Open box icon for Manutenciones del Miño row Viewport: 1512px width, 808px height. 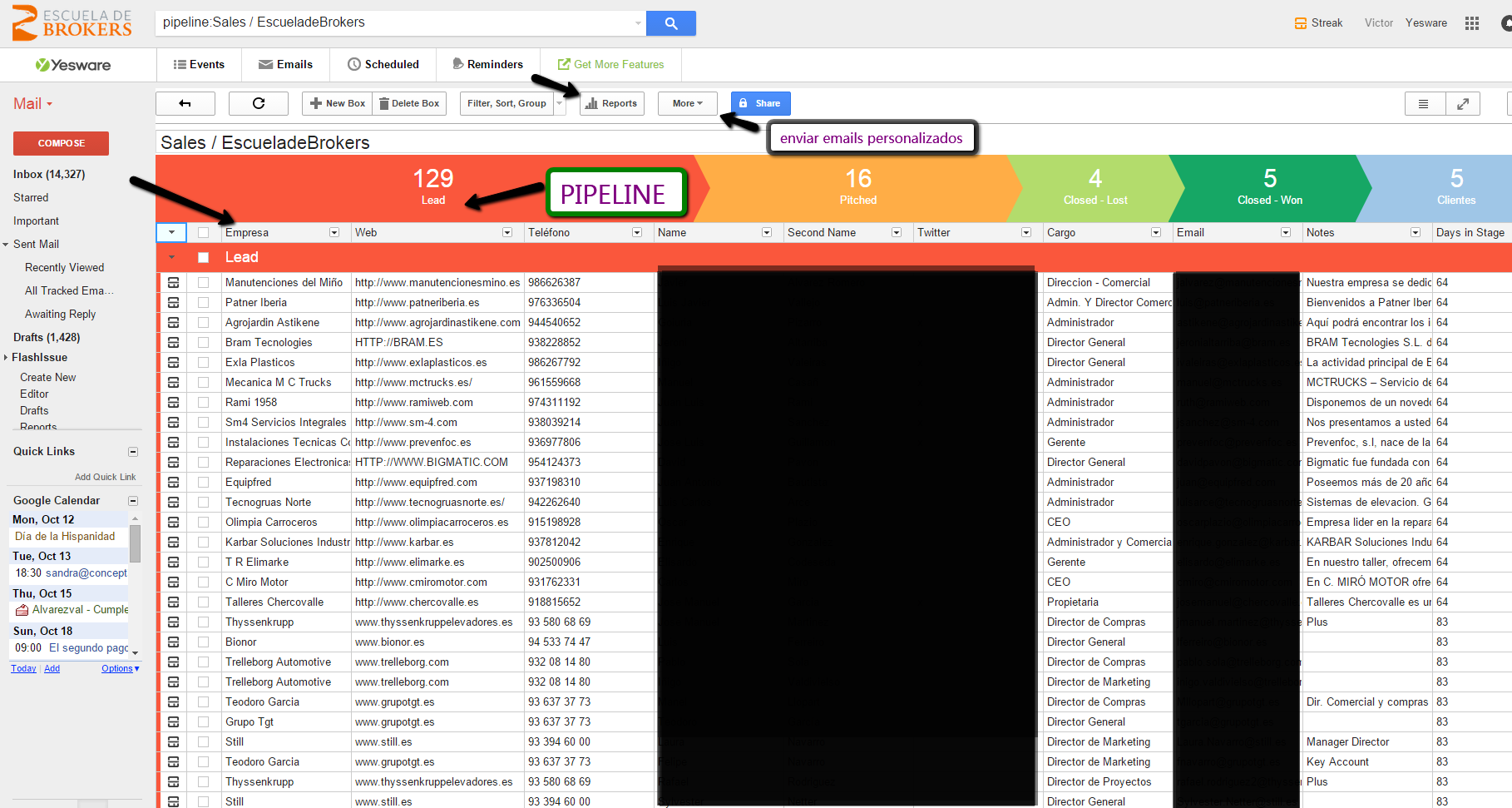173,283
